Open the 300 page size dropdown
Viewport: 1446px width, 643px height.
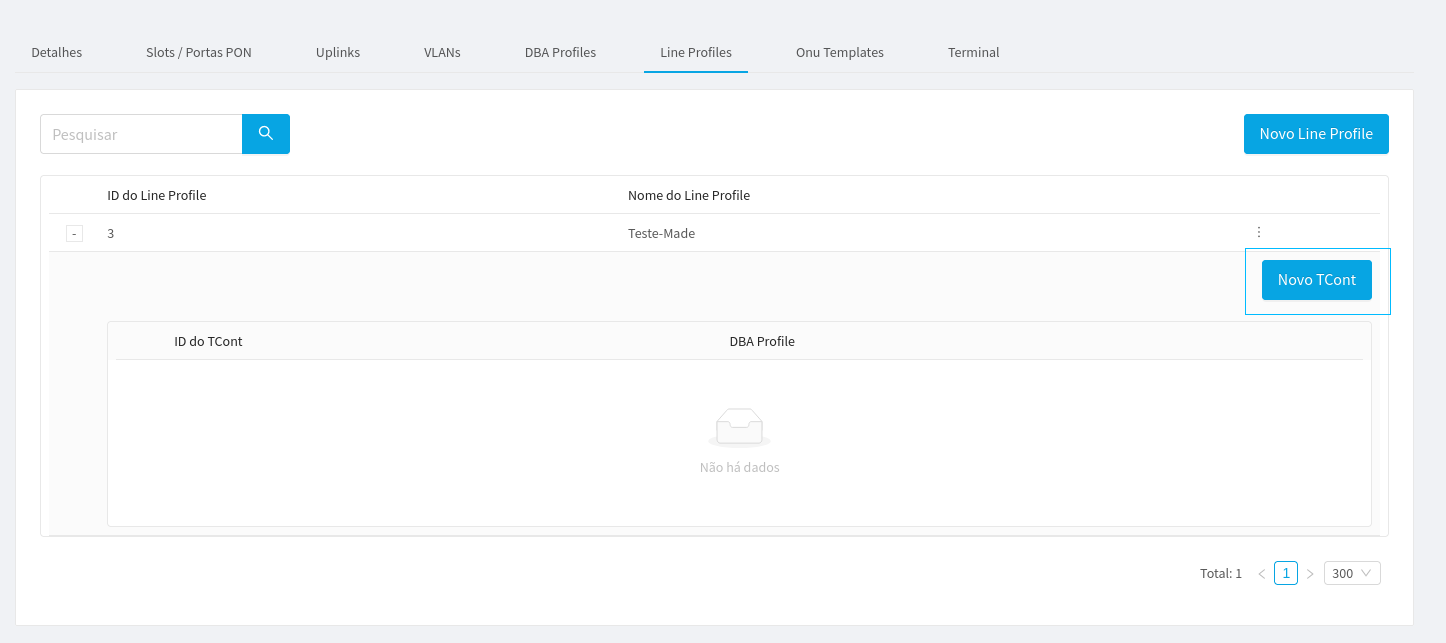tap(1351, 573)
